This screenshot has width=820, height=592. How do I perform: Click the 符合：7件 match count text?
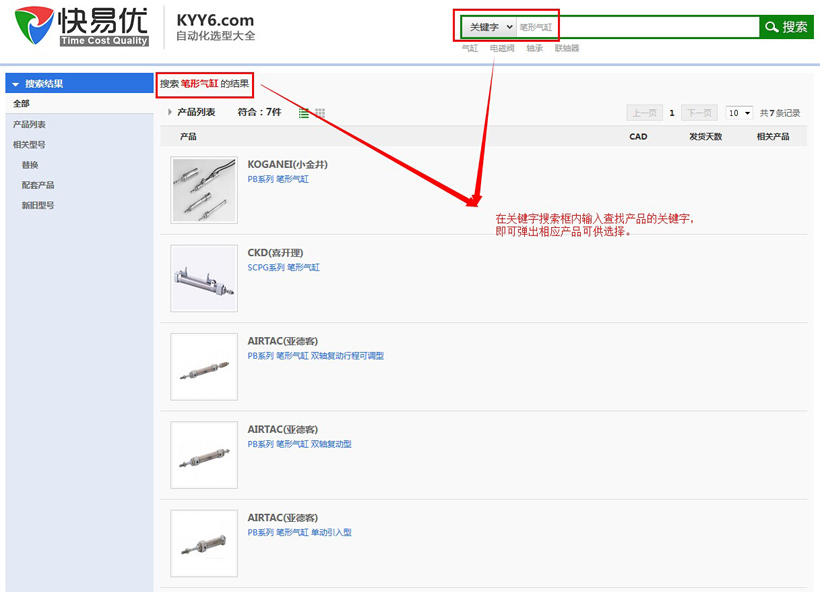(x=259, y=112)
